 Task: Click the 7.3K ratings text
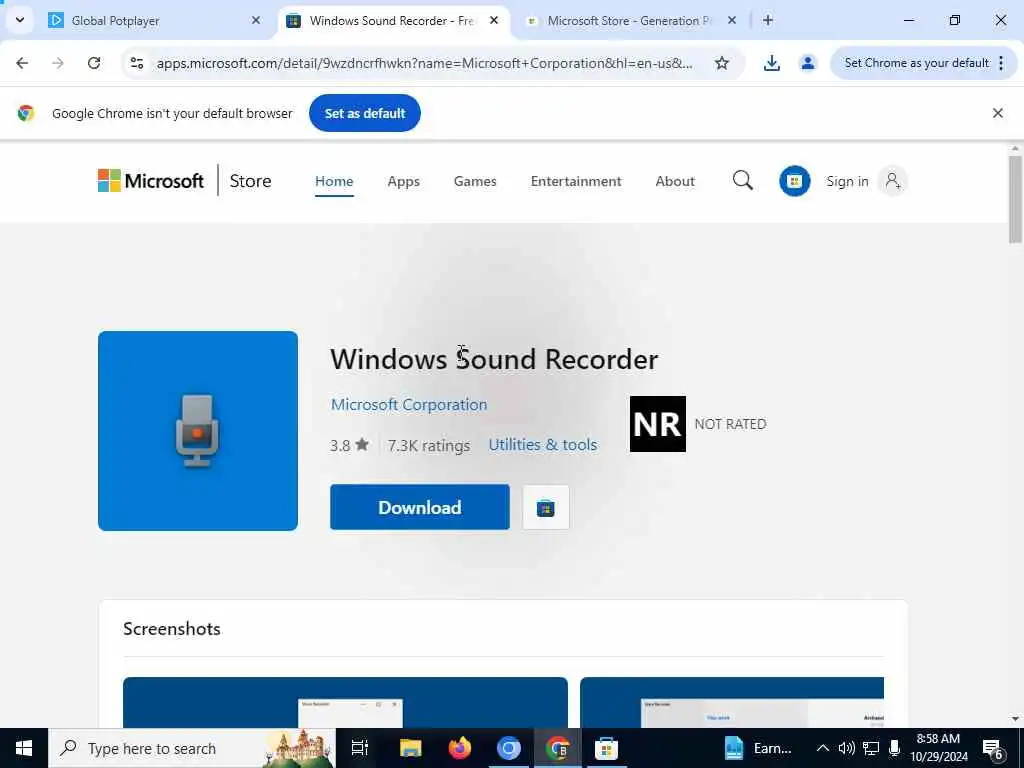[429, 445]
